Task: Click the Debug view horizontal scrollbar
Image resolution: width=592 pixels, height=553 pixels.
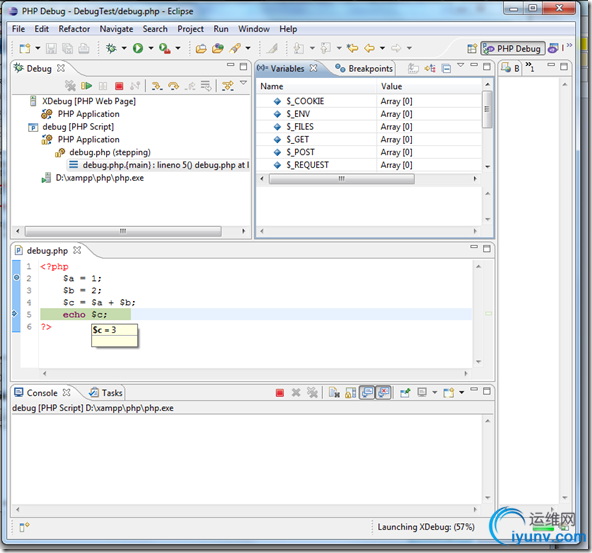Action: pos(123,231)
